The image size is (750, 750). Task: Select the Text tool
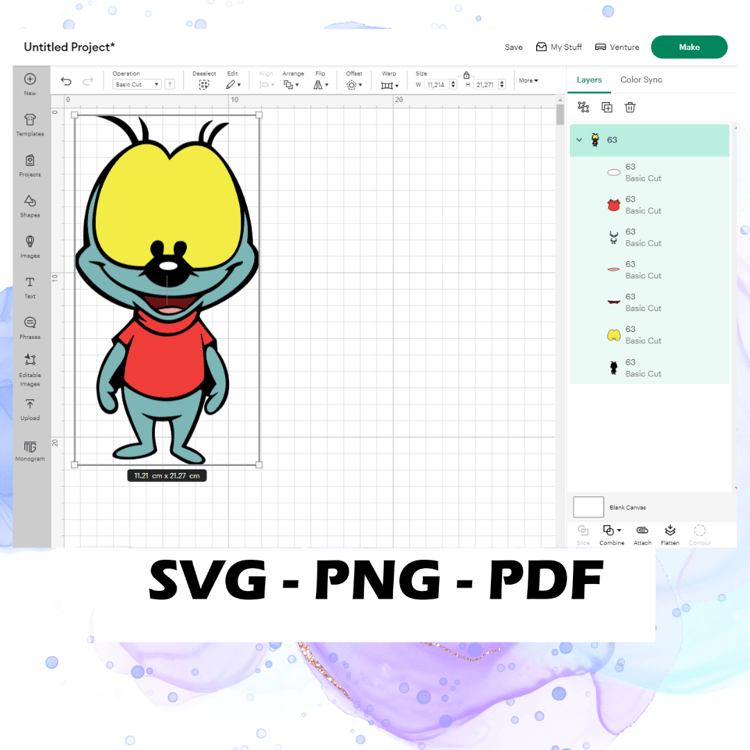point(30,282)
